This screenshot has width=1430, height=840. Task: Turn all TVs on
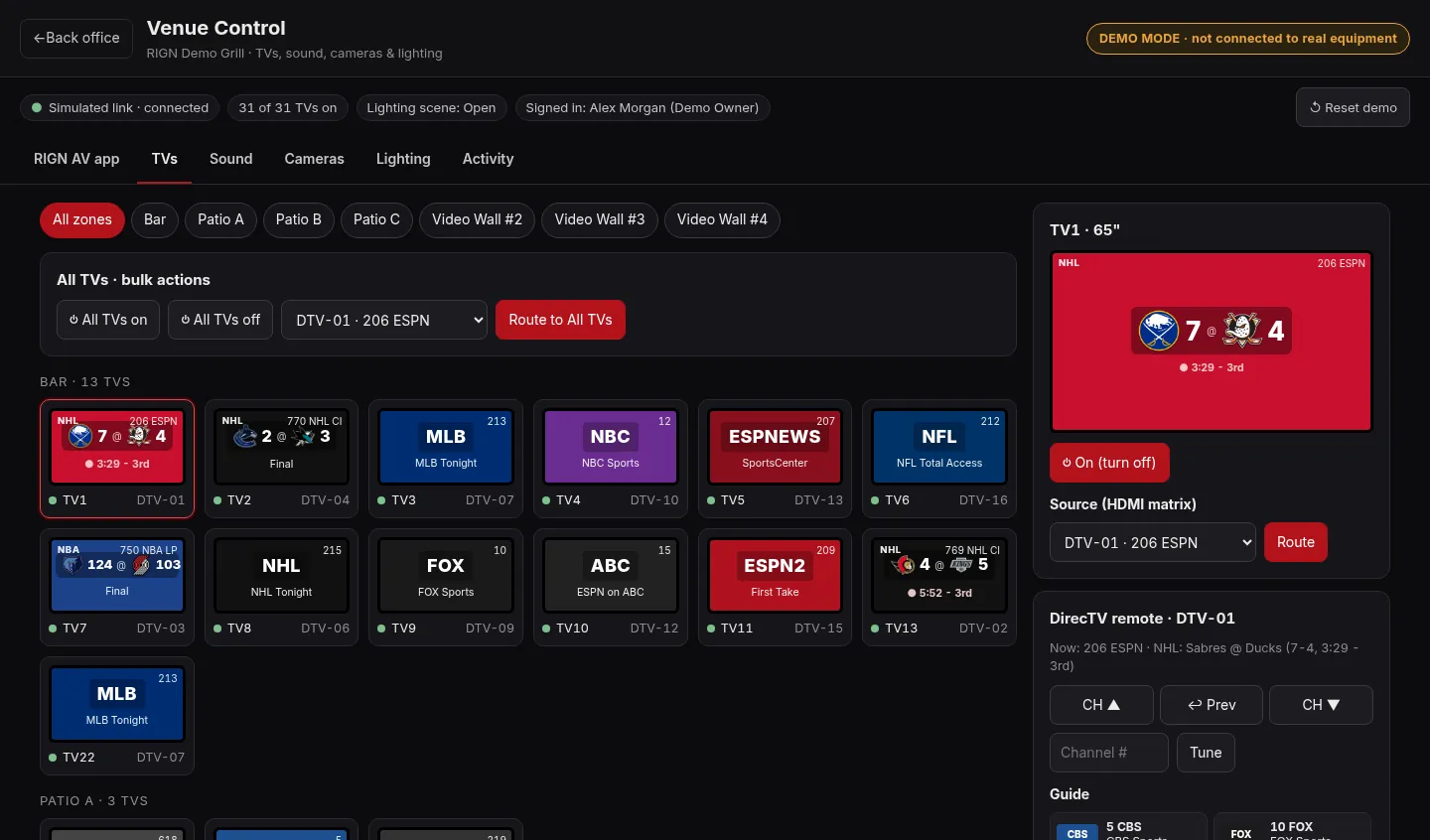tap(108, 320)
